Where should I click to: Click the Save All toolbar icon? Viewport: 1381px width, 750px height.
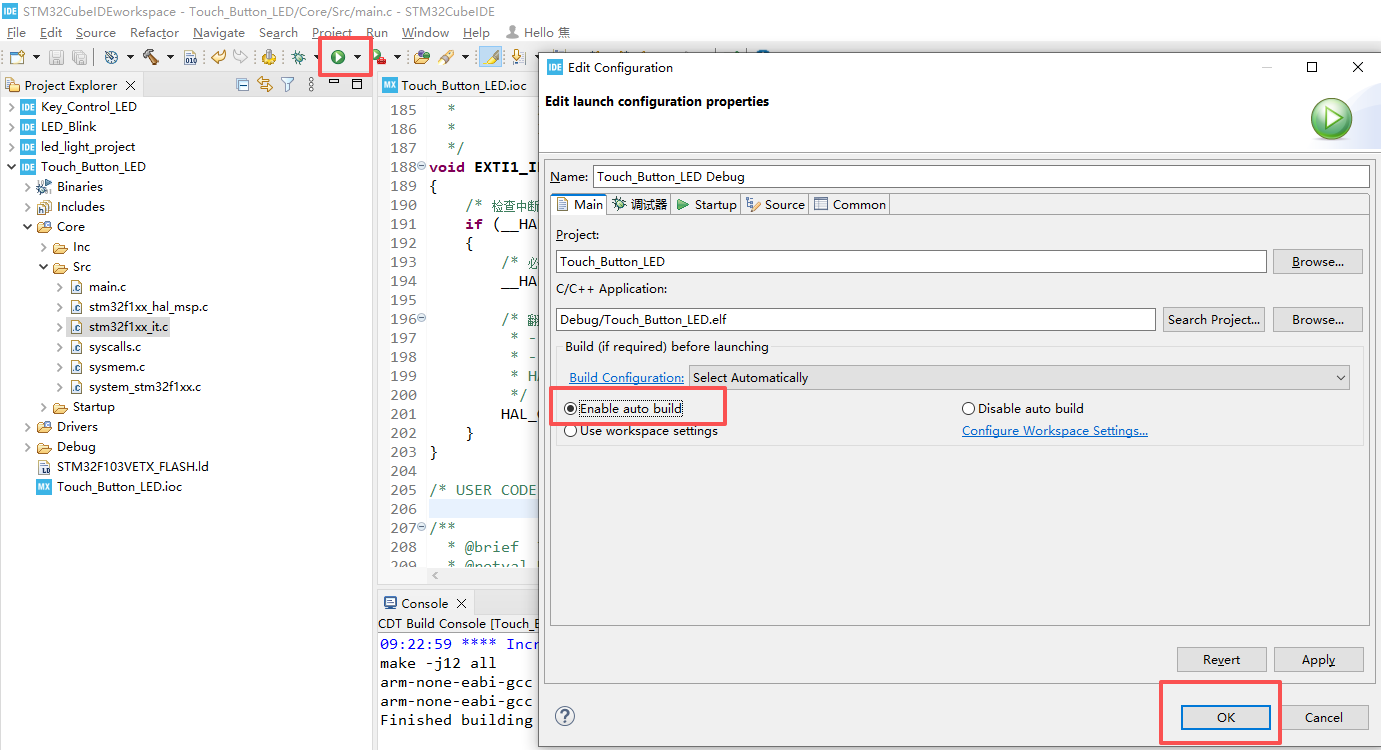click(78, 57)
